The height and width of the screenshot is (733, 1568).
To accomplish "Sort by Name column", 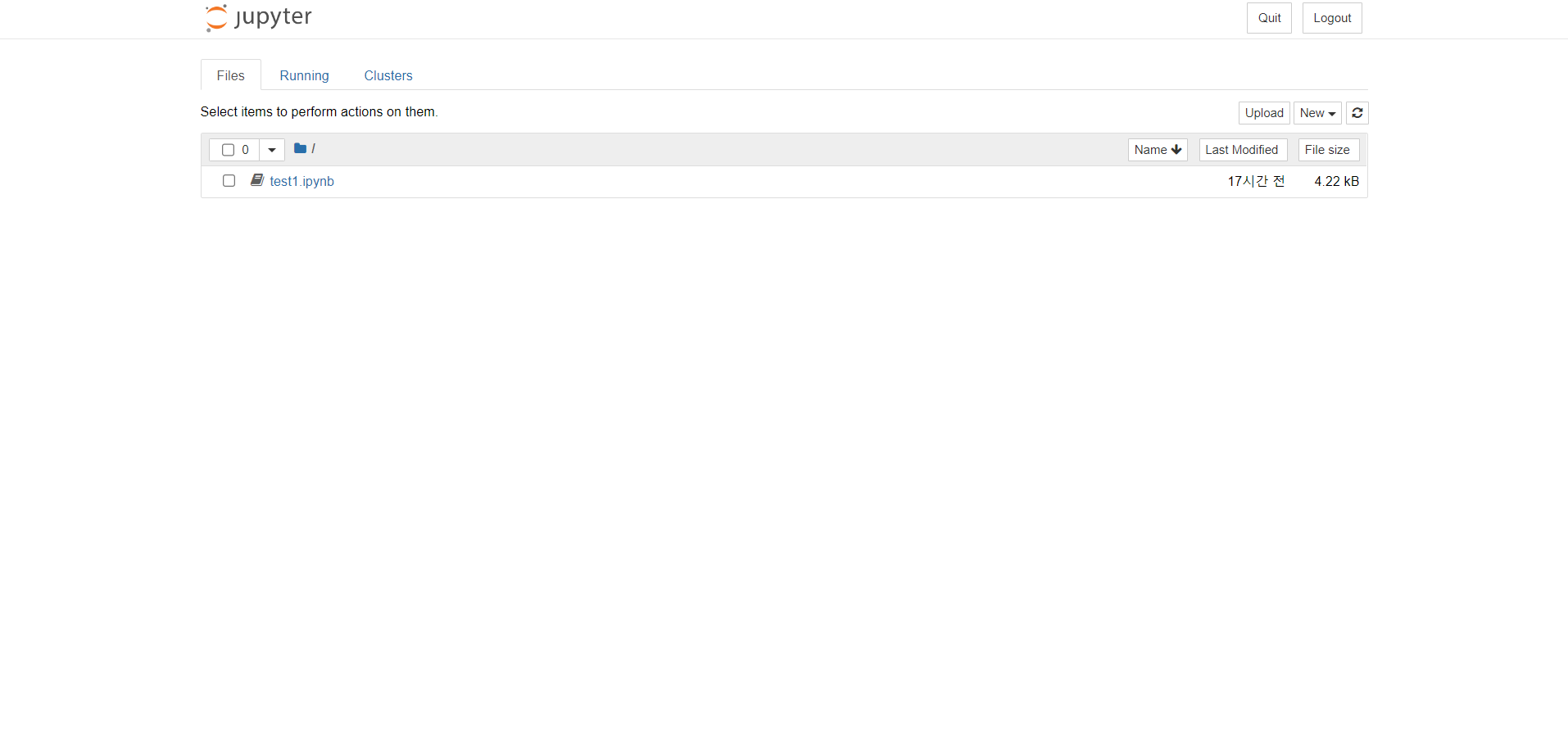I will tap(1158, 150).
